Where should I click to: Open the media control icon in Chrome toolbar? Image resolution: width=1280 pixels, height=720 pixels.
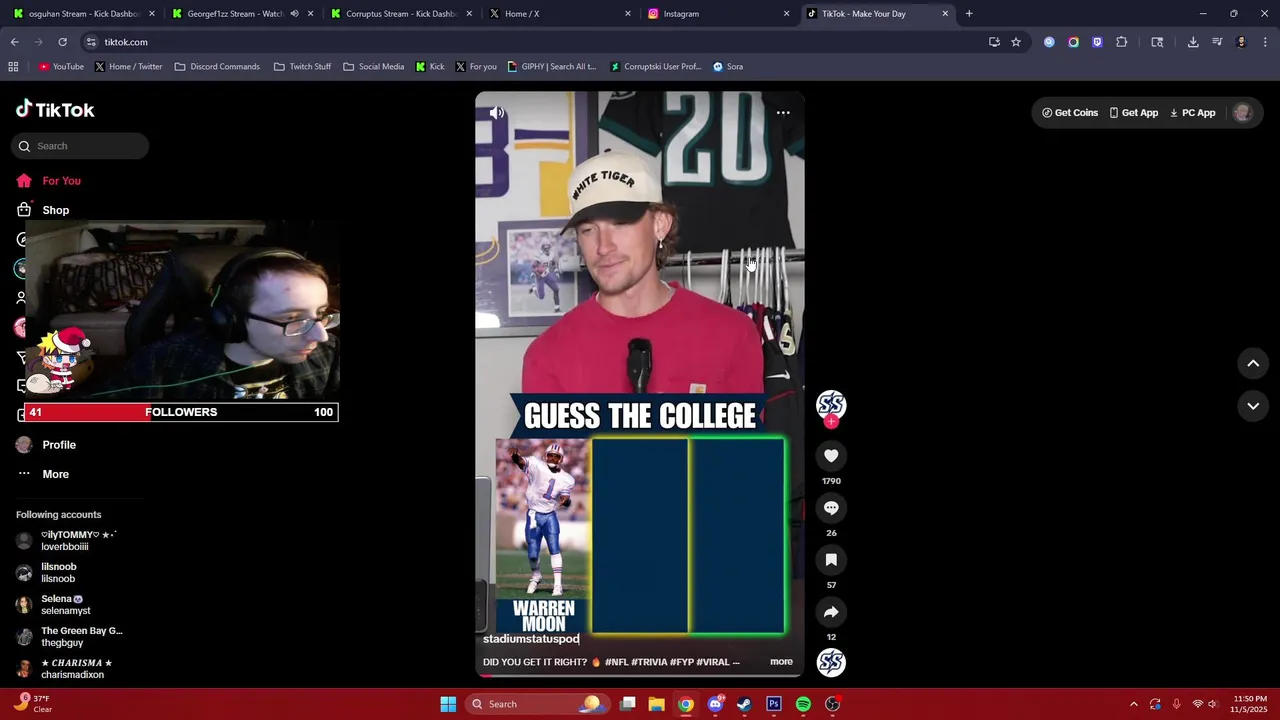point(1217,42)
